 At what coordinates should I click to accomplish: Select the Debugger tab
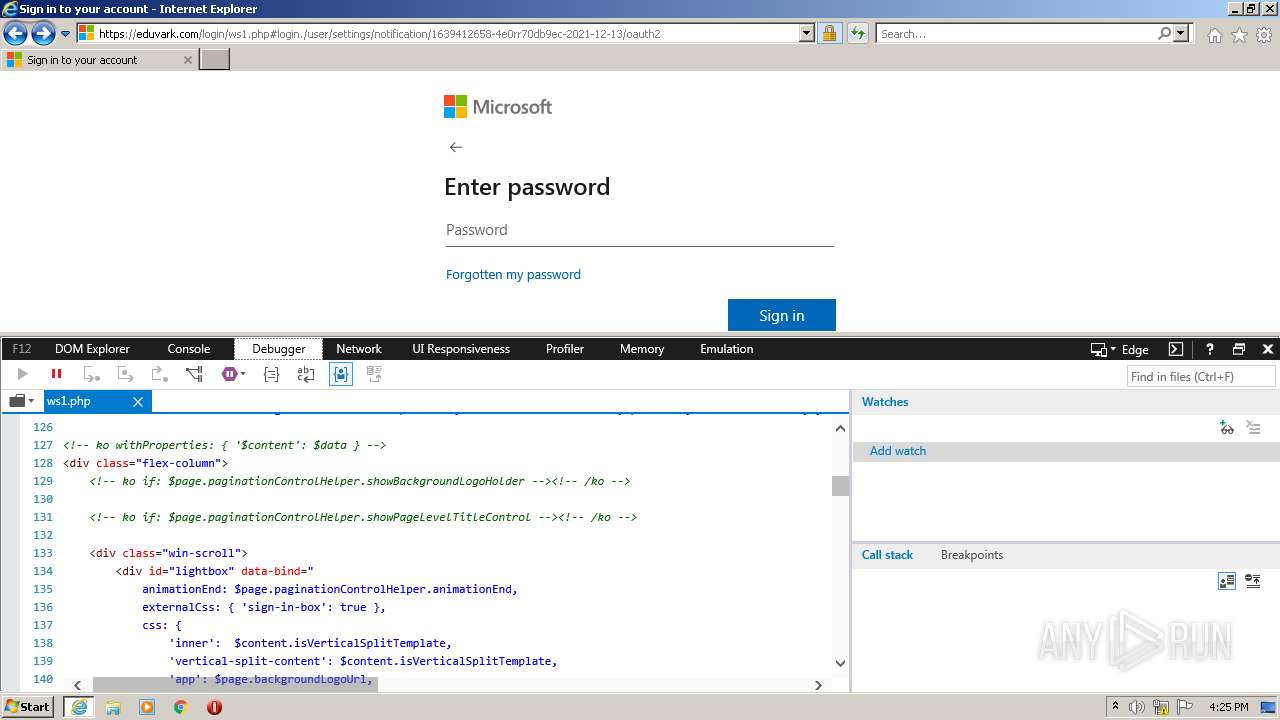pos(279,349)
